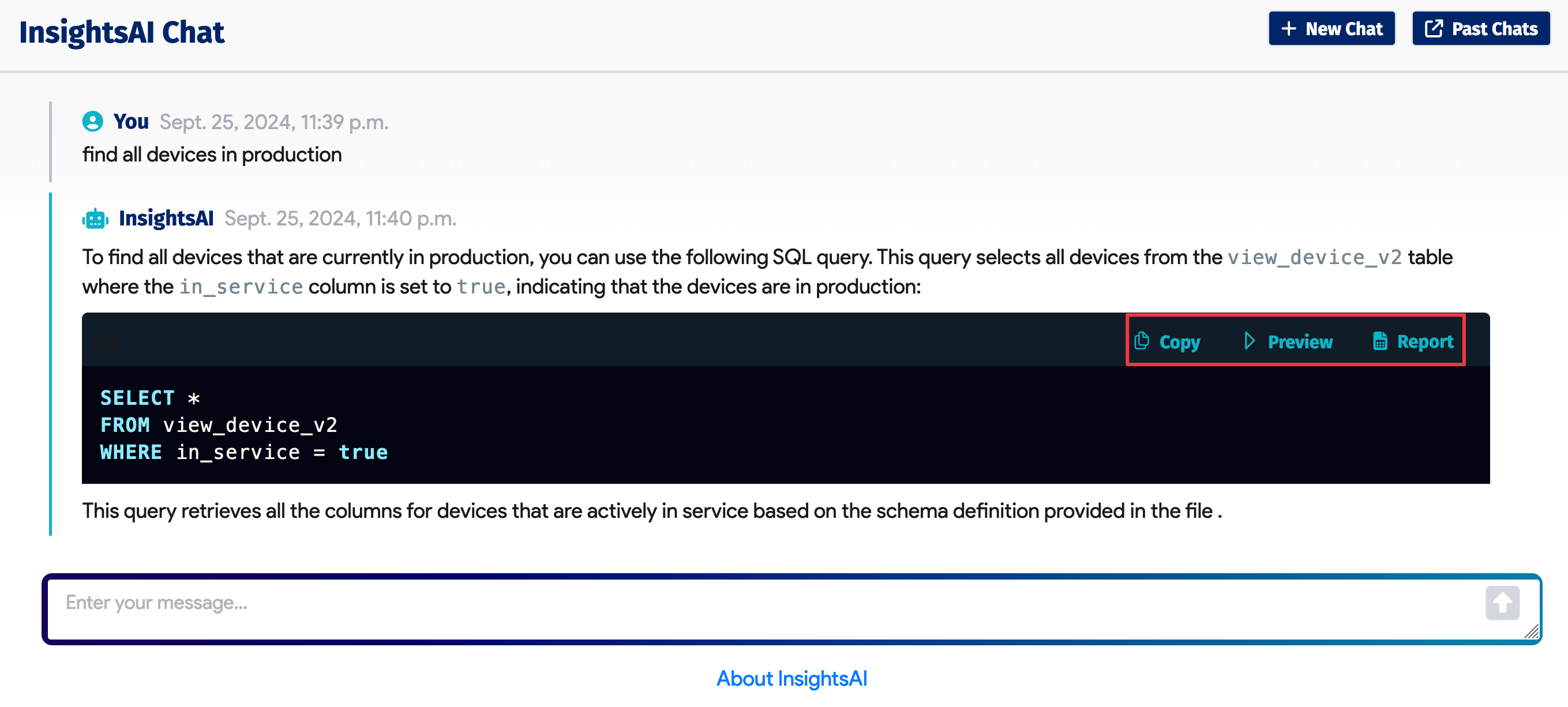
Task: Start a New Chat
Action: 1331,29
